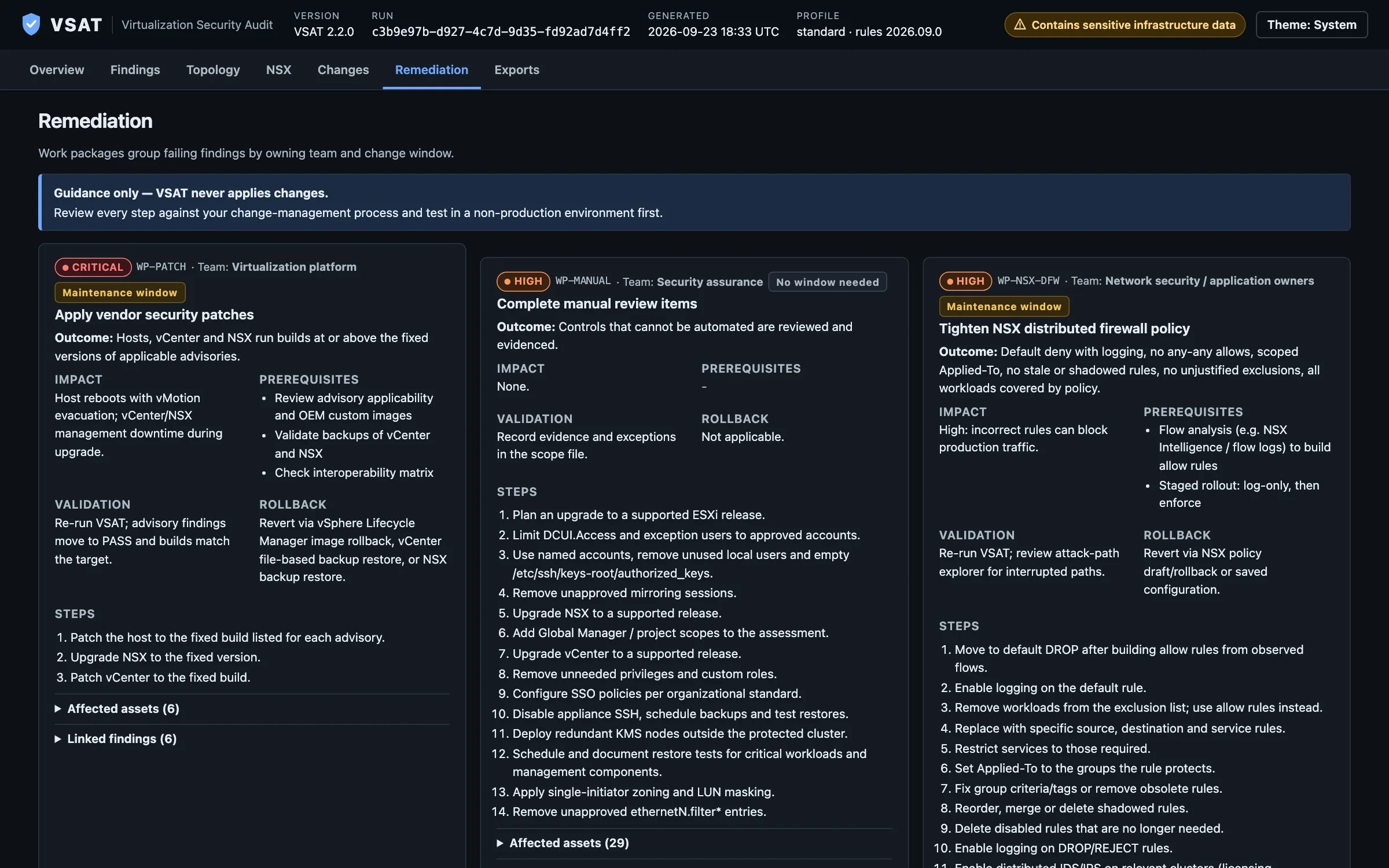Open the Changes tab

[x=343, y=69]
